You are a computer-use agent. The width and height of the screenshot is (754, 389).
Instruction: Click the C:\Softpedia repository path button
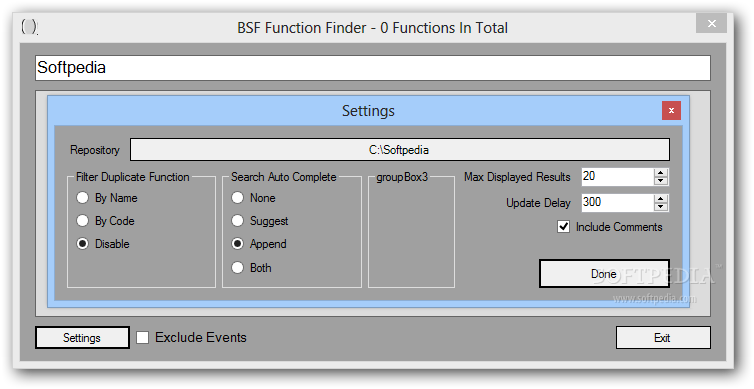(x=400, y=150)
